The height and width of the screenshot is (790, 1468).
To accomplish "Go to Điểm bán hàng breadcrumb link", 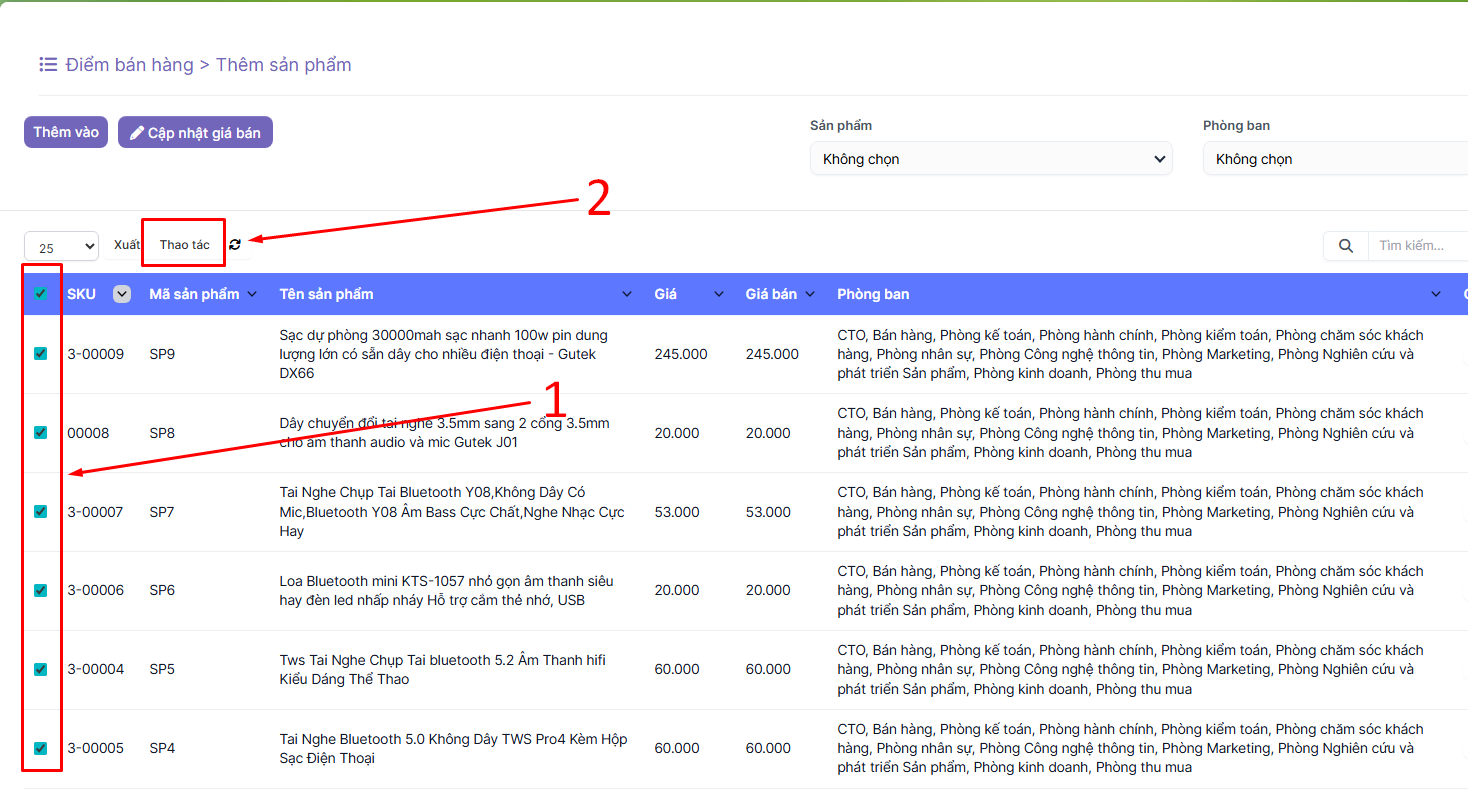I will pyautogui.click(x=129, y=65).
